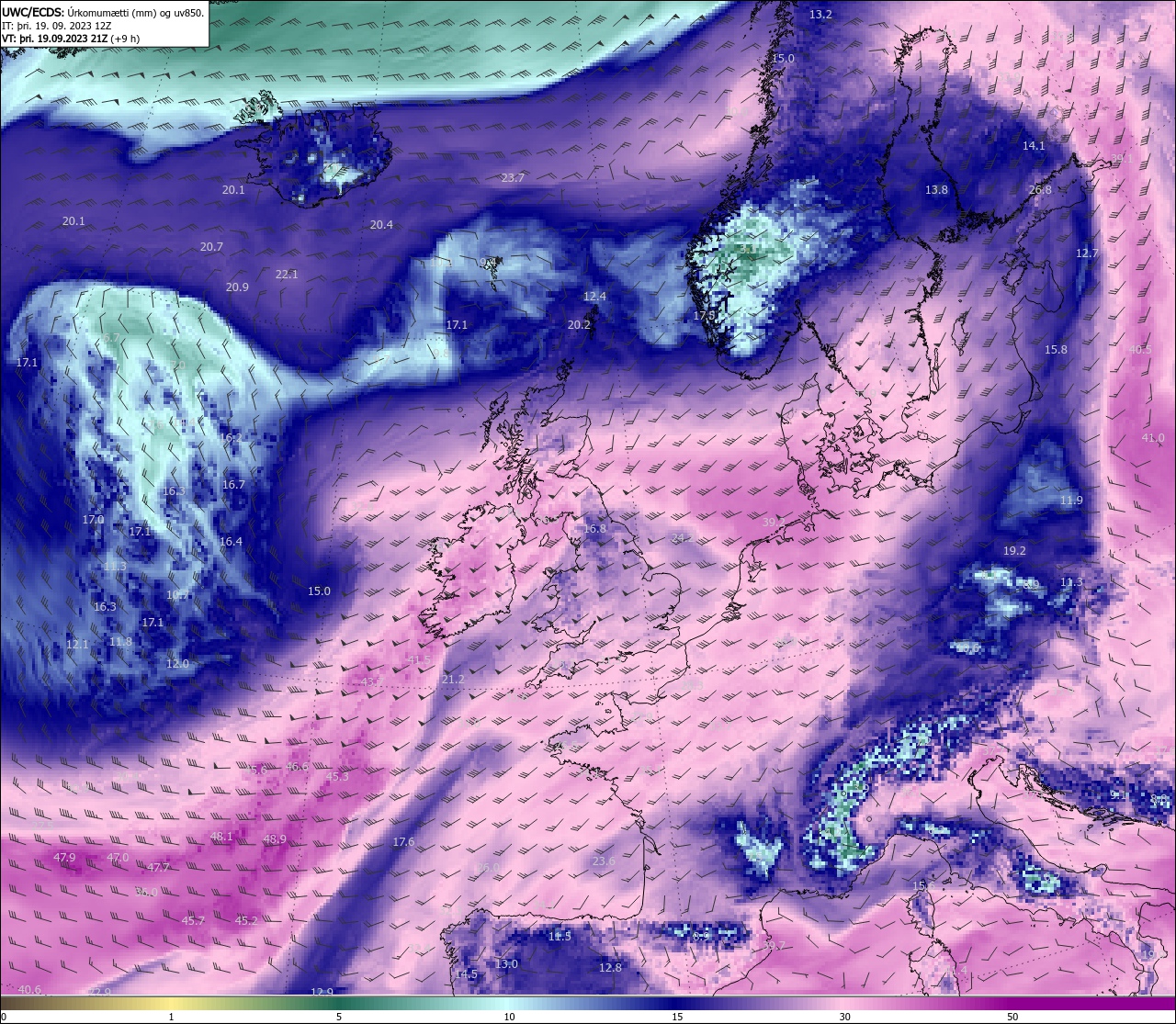Click the 13.8 map value
1176x1024 pixels.
pos(936,190)
